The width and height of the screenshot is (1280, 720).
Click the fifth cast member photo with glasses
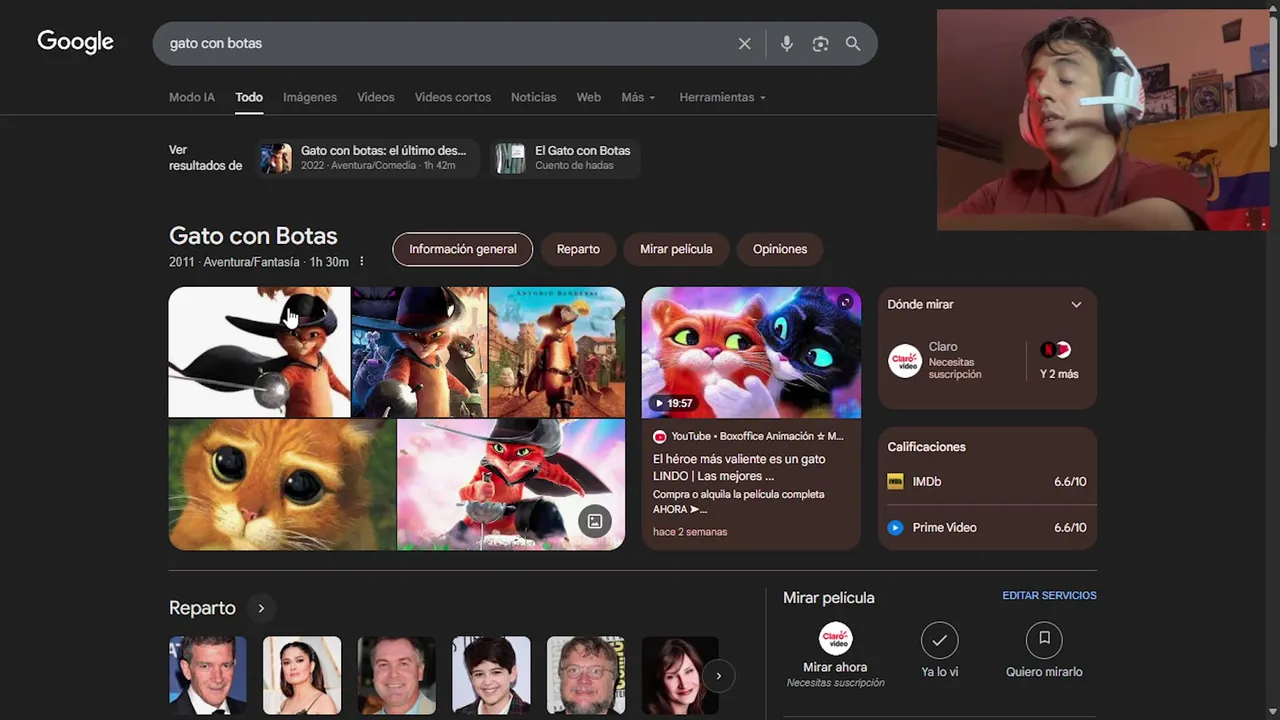(586, 676)
